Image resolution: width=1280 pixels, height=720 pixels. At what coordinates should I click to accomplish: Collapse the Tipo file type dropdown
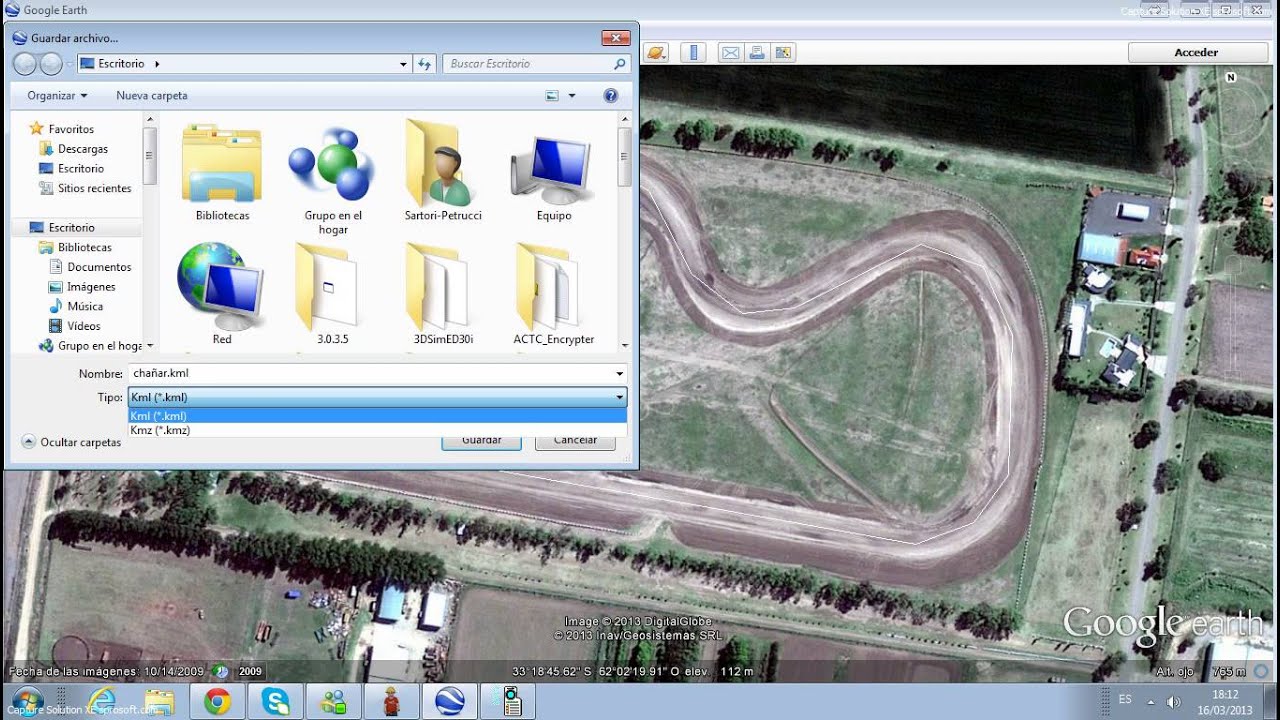[620, 397]
